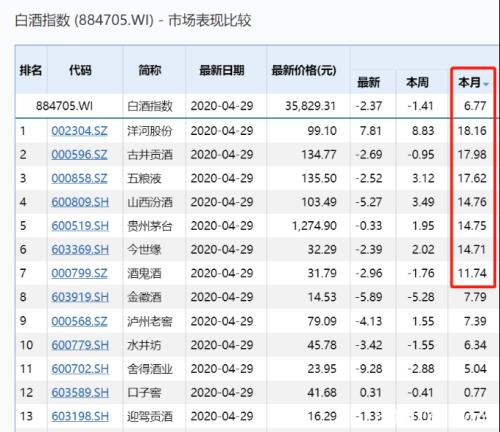Click monthly change value 17.62
500x432 pixels.
[x=472, y=178]
